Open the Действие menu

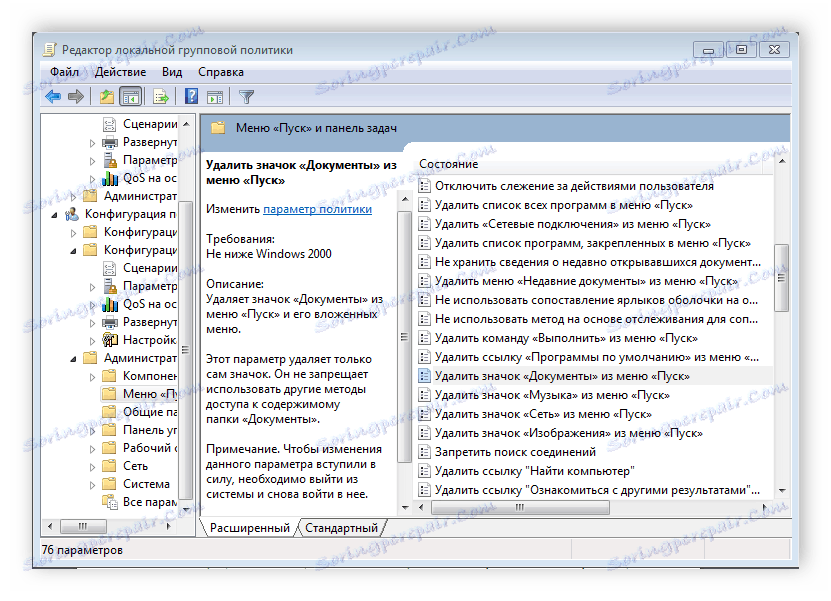pos(119,71)
